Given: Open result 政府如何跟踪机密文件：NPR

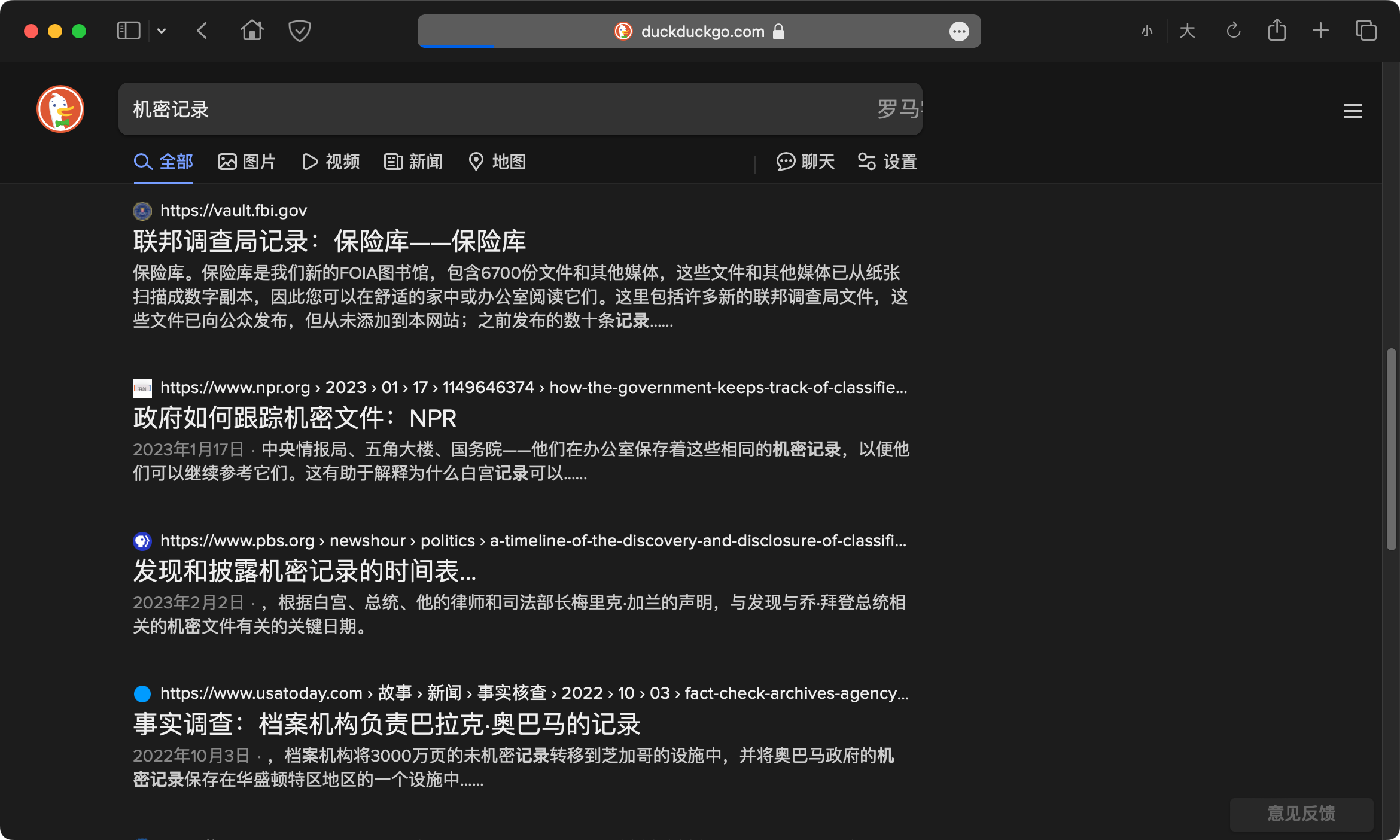Looking at the screenshot, I should coord(294,418).
